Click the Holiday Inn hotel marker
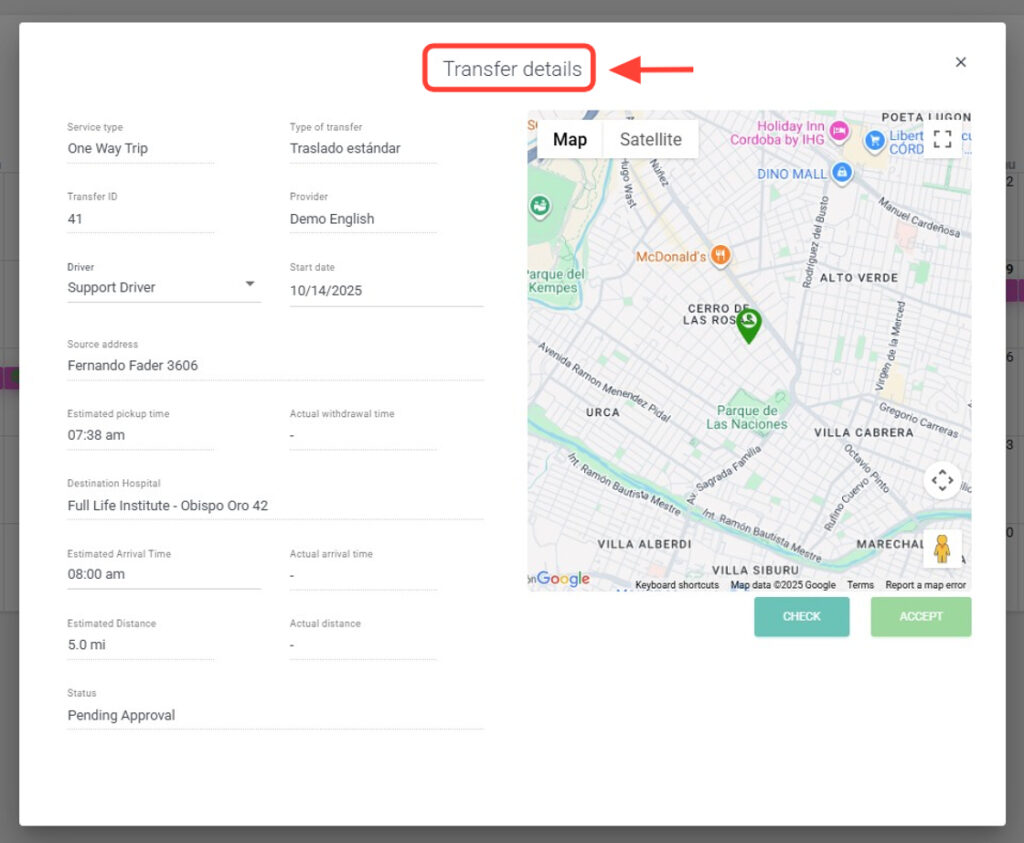This screenshot has height=843, width=1024. coord(839,129)
